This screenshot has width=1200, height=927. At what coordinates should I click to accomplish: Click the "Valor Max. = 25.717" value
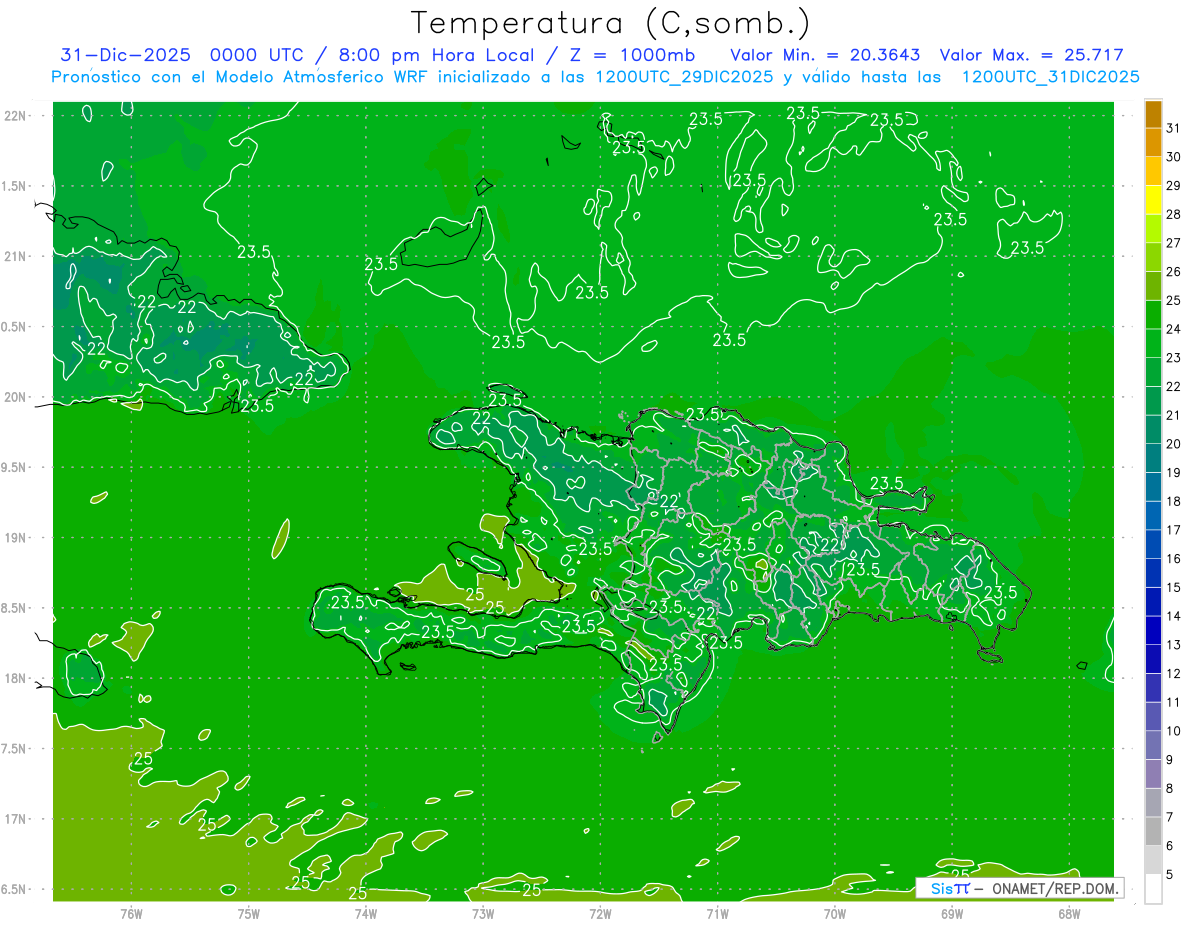tap(1033, 55)
